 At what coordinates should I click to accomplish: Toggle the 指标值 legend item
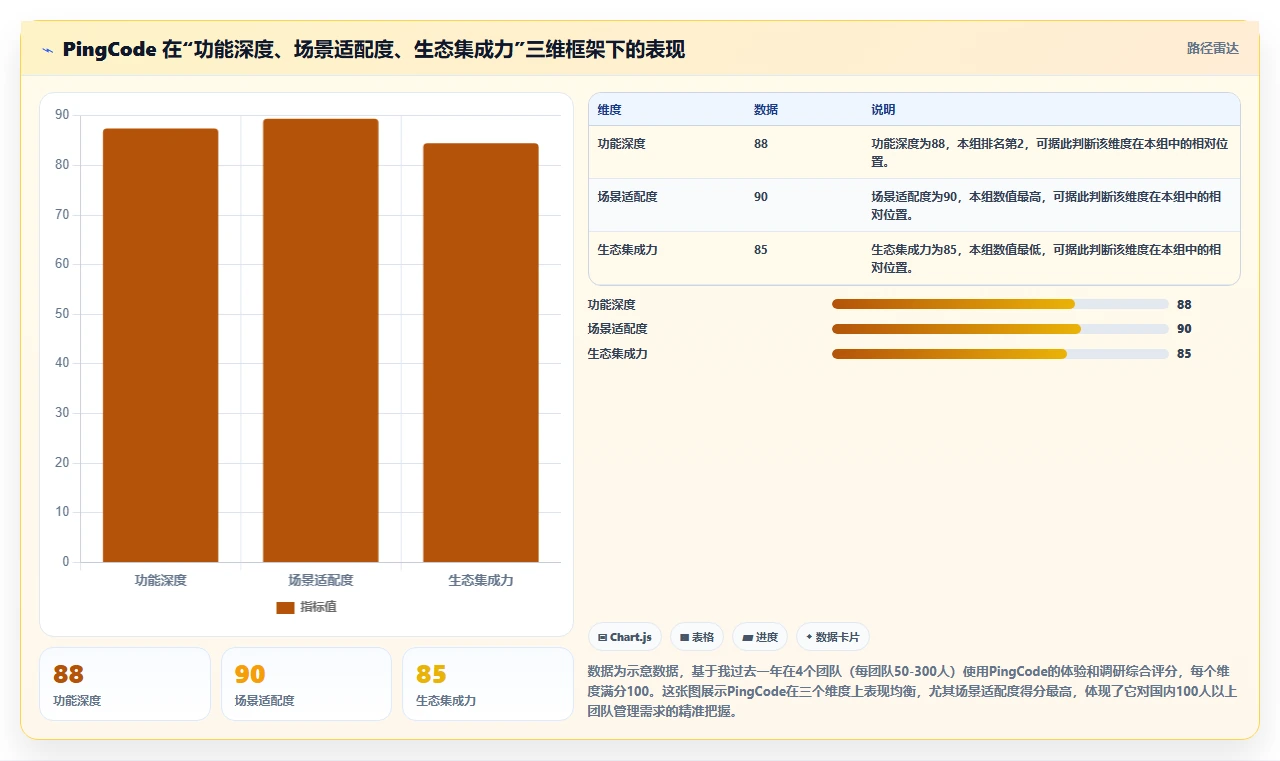click(x=306, y=607)
